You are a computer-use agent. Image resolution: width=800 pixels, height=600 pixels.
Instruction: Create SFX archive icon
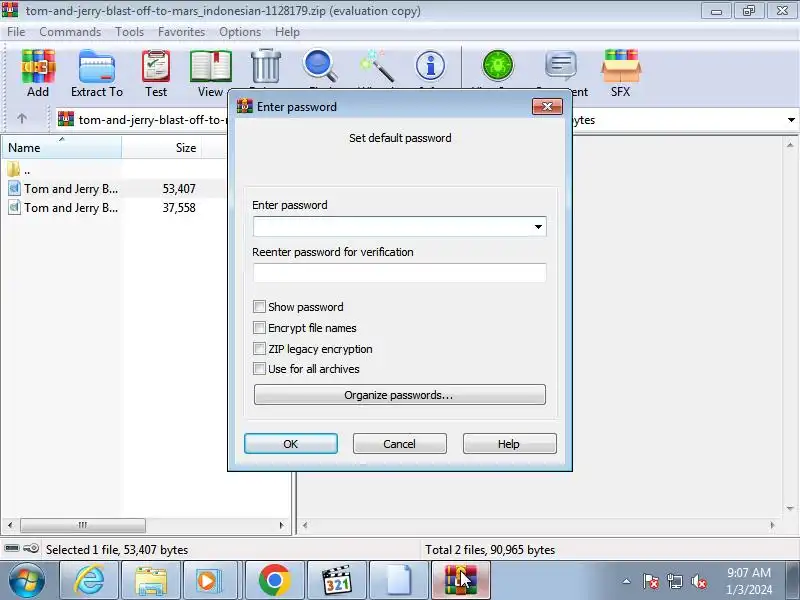[620, 72]
